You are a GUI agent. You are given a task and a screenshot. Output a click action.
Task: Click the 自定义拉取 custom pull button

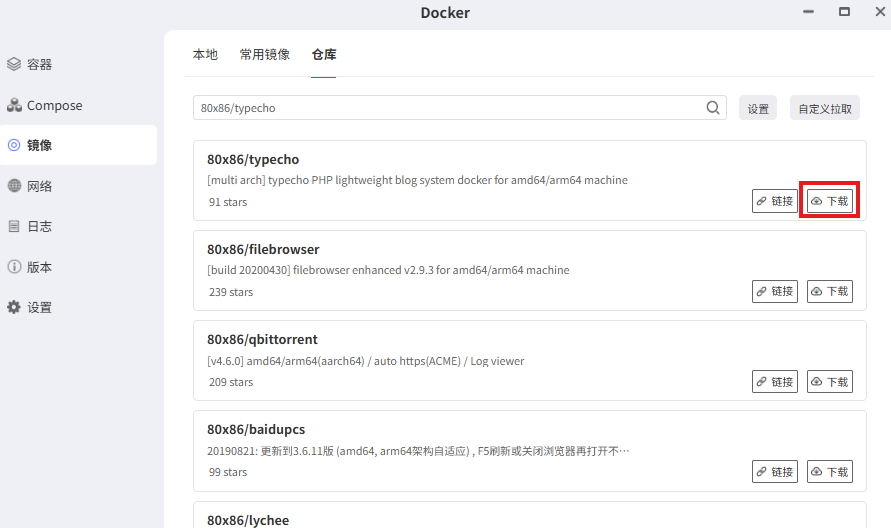[825, 108]
